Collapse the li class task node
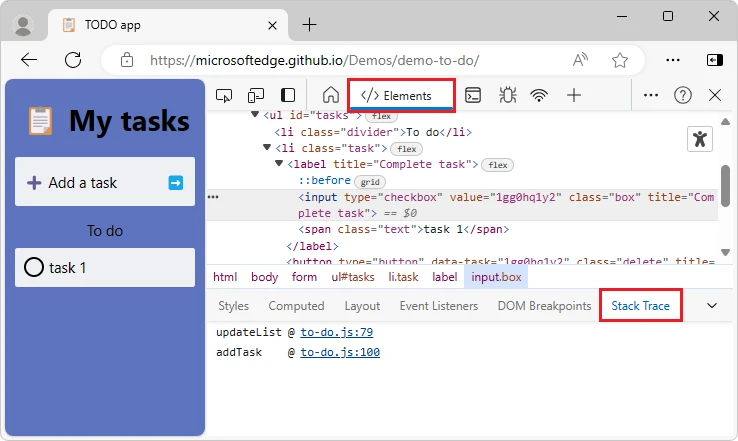 click(x=267, y=148)
